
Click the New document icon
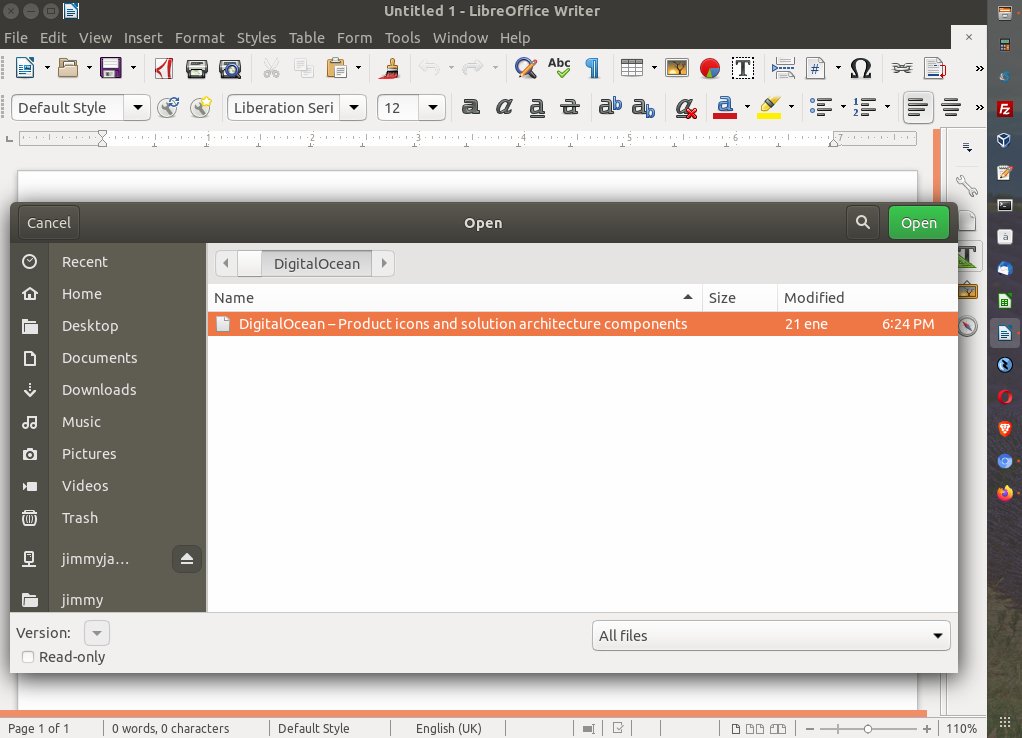pyautogui.click(x=25, y=68)
